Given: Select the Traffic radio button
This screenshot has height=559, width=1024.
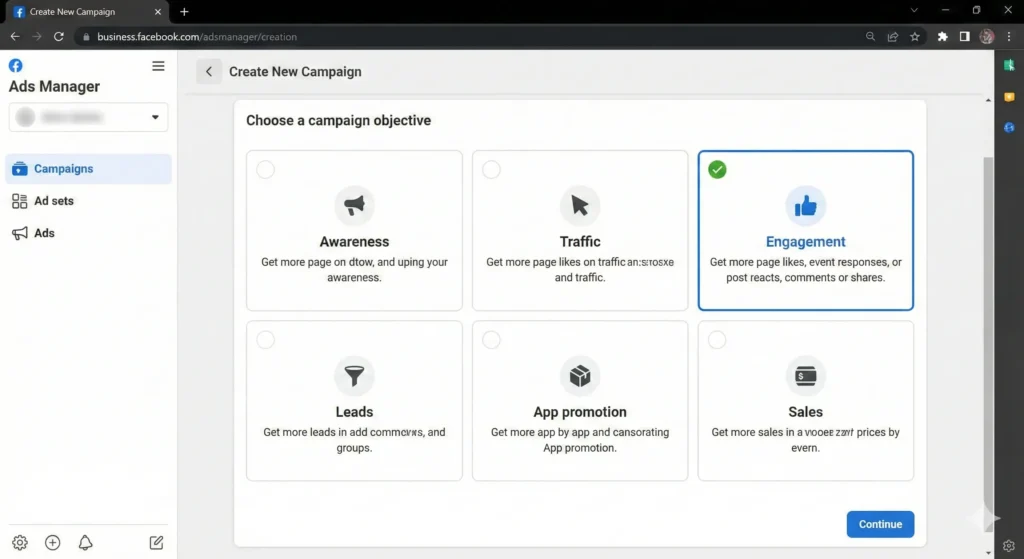Looking at the screenshot, I should (x=491, y=170).
